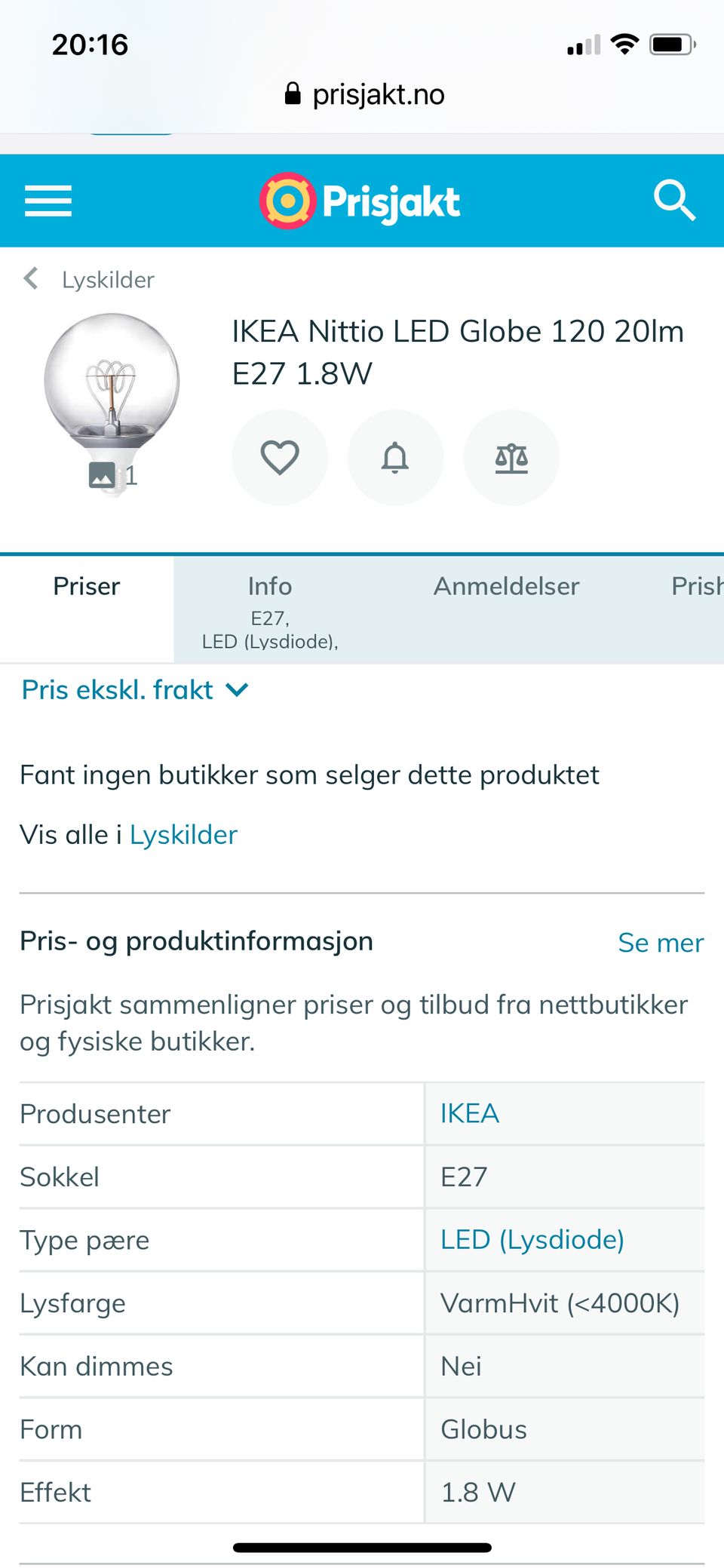Select the Priser tab

pyautogui.click(x=87, y=587)
